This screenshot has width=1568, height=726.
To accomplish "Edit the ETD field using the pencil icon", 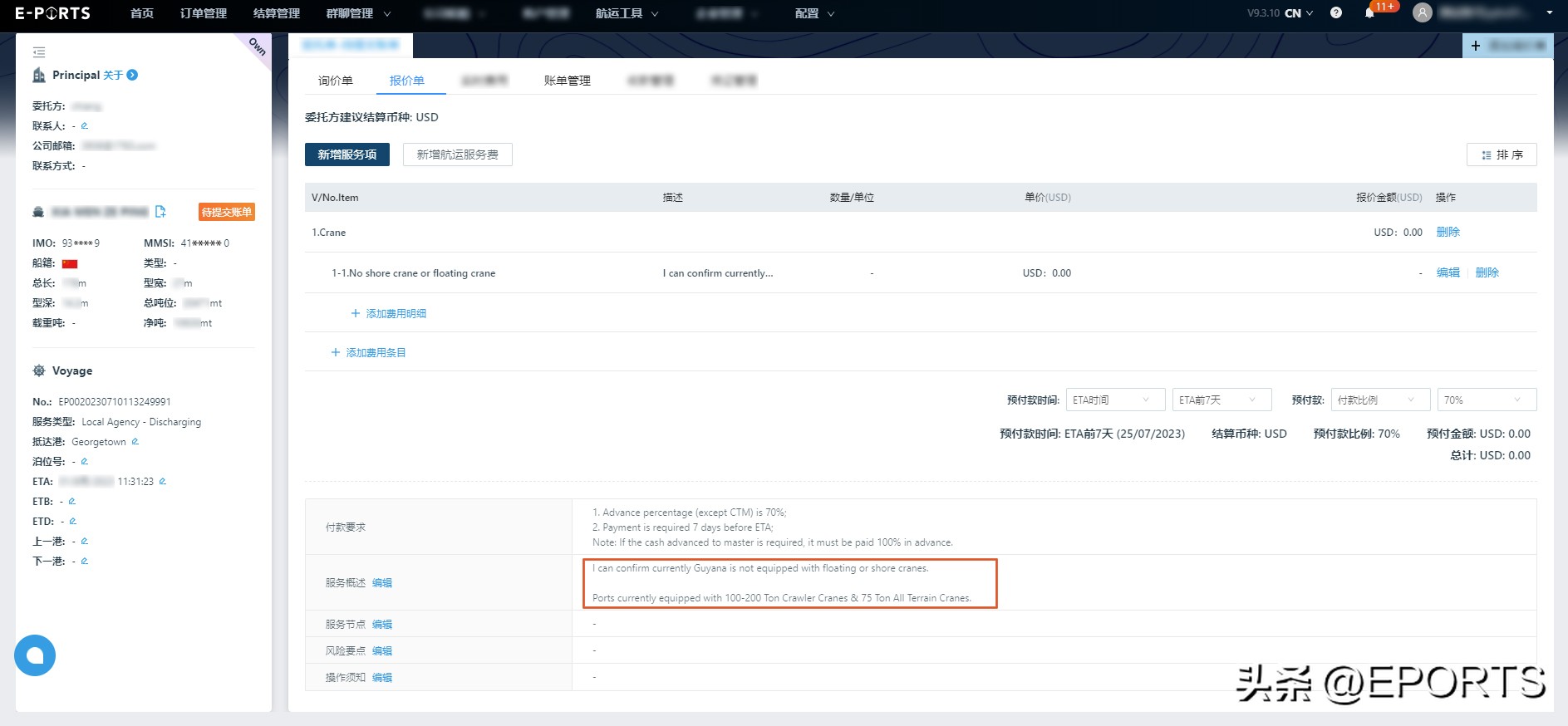I will pos(73,522).
